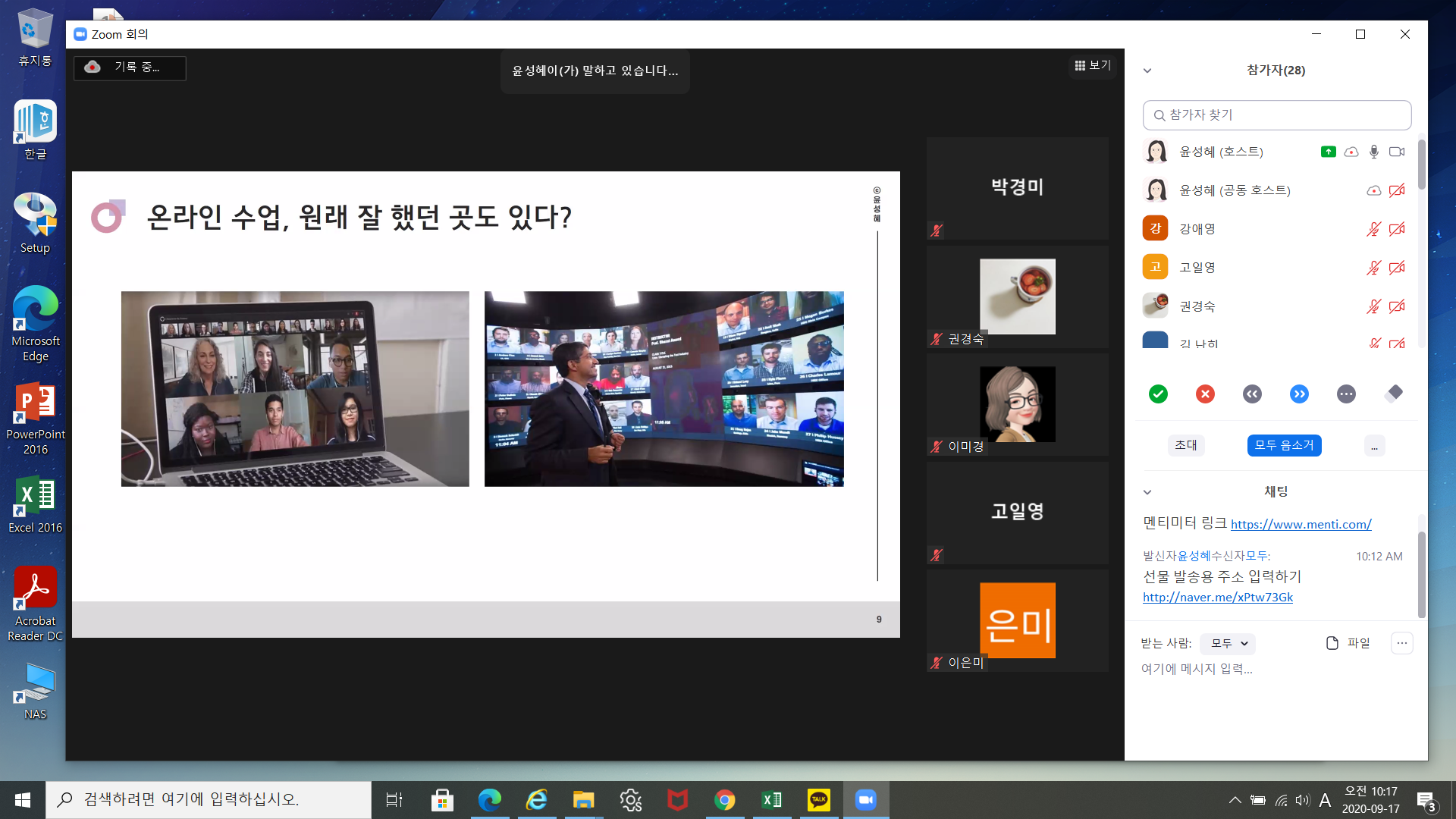Open the menti.com link in chat
Image resolution: width=1456 pixels, height=819 pixels.
(x=1301, y=524)
